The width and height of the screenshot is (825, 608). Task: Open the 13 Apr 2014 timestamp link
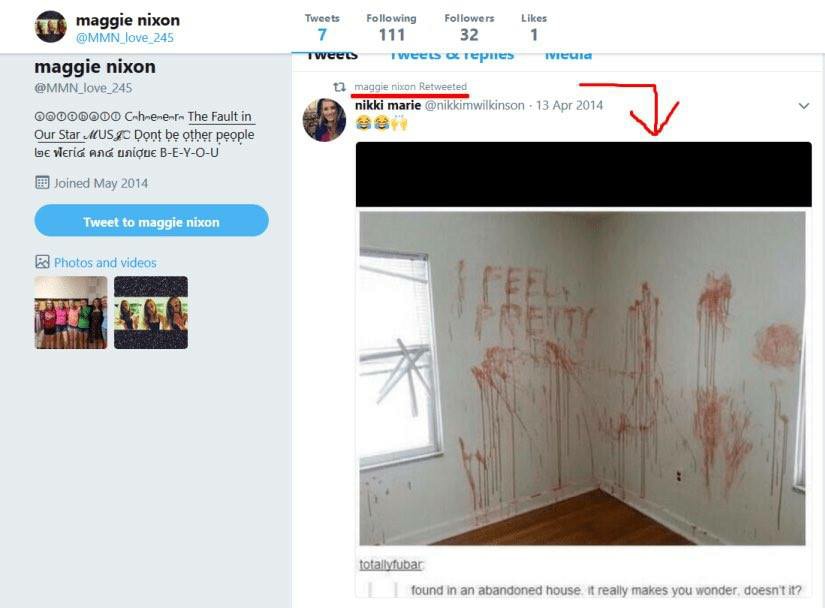pyautogui.click(x=569, y=105)
